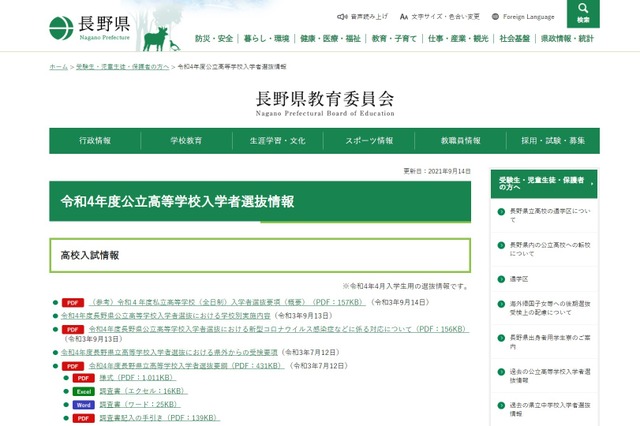Open the green search button

click(583, 13)
